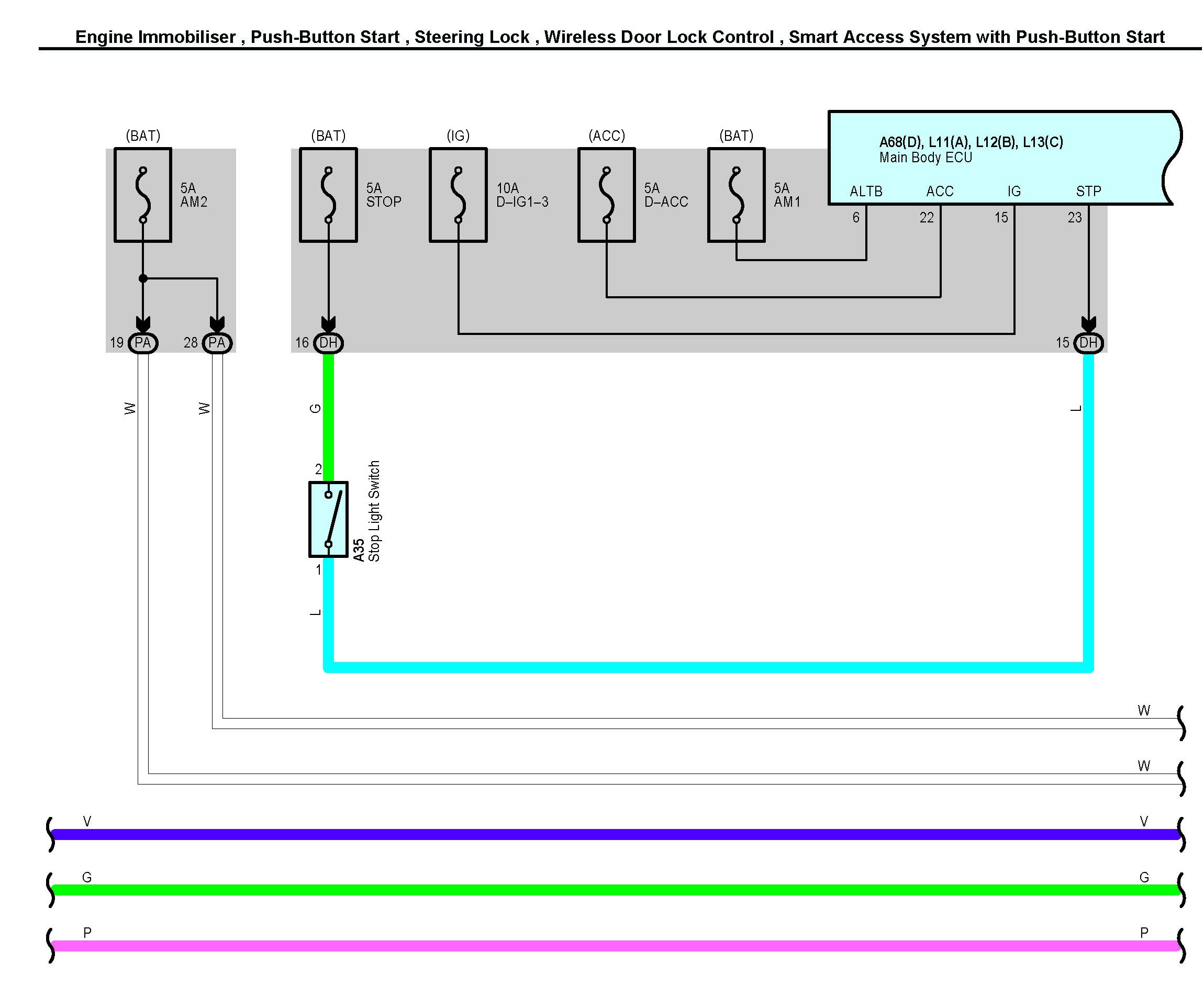Click the 5A D-ACC fuse symbol

(x=607, y=195)
